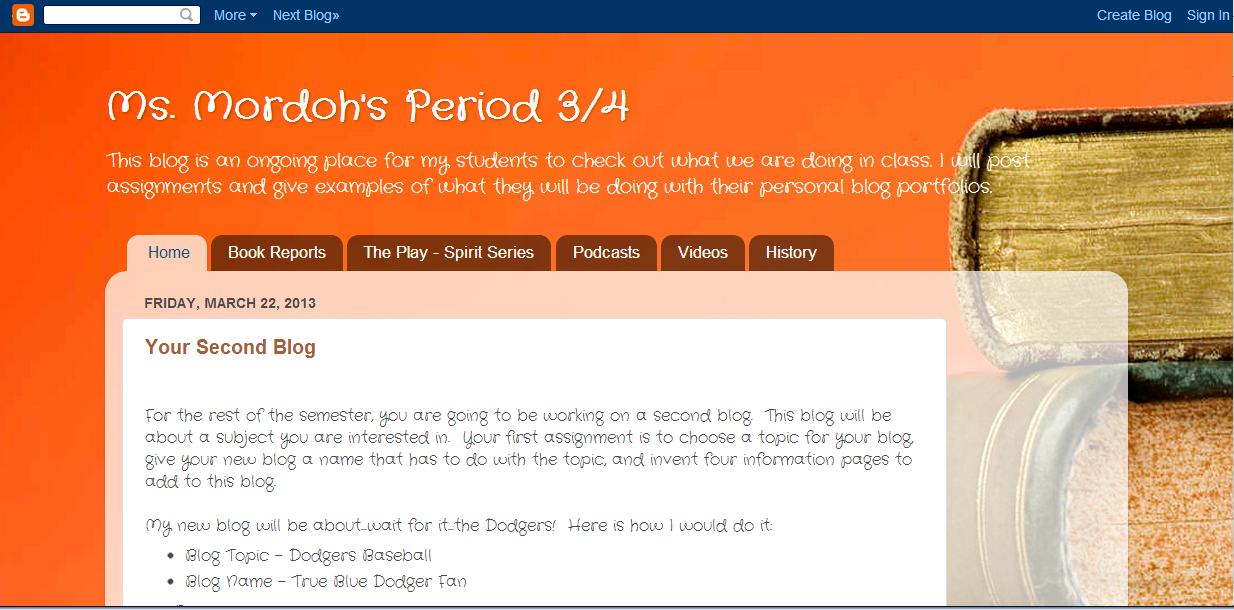Click the Blog Topic – Dodgers Baseball bullet

[308, 555]
